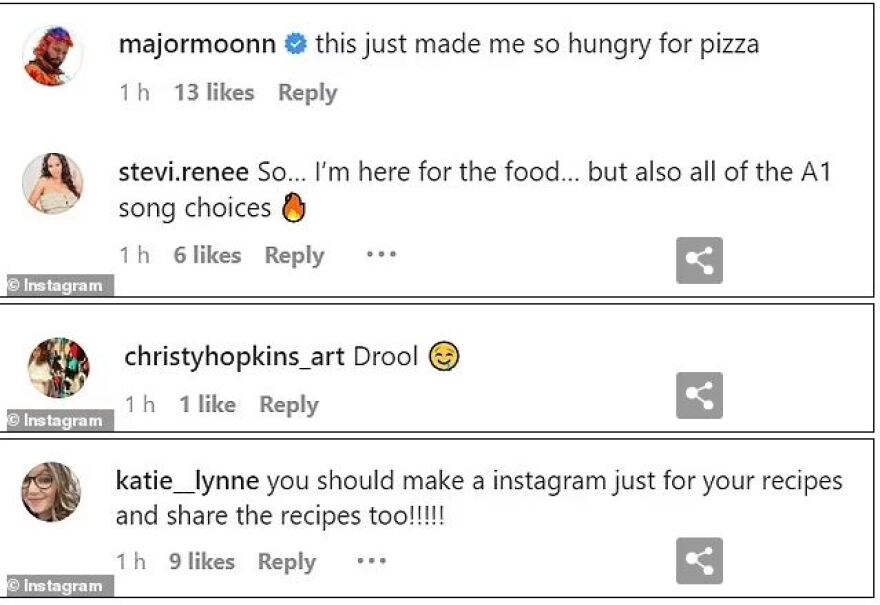Open katie__lynne's avatar
Image resolution: width=880 pixels, height=605 pixels.
coord(51,492)
